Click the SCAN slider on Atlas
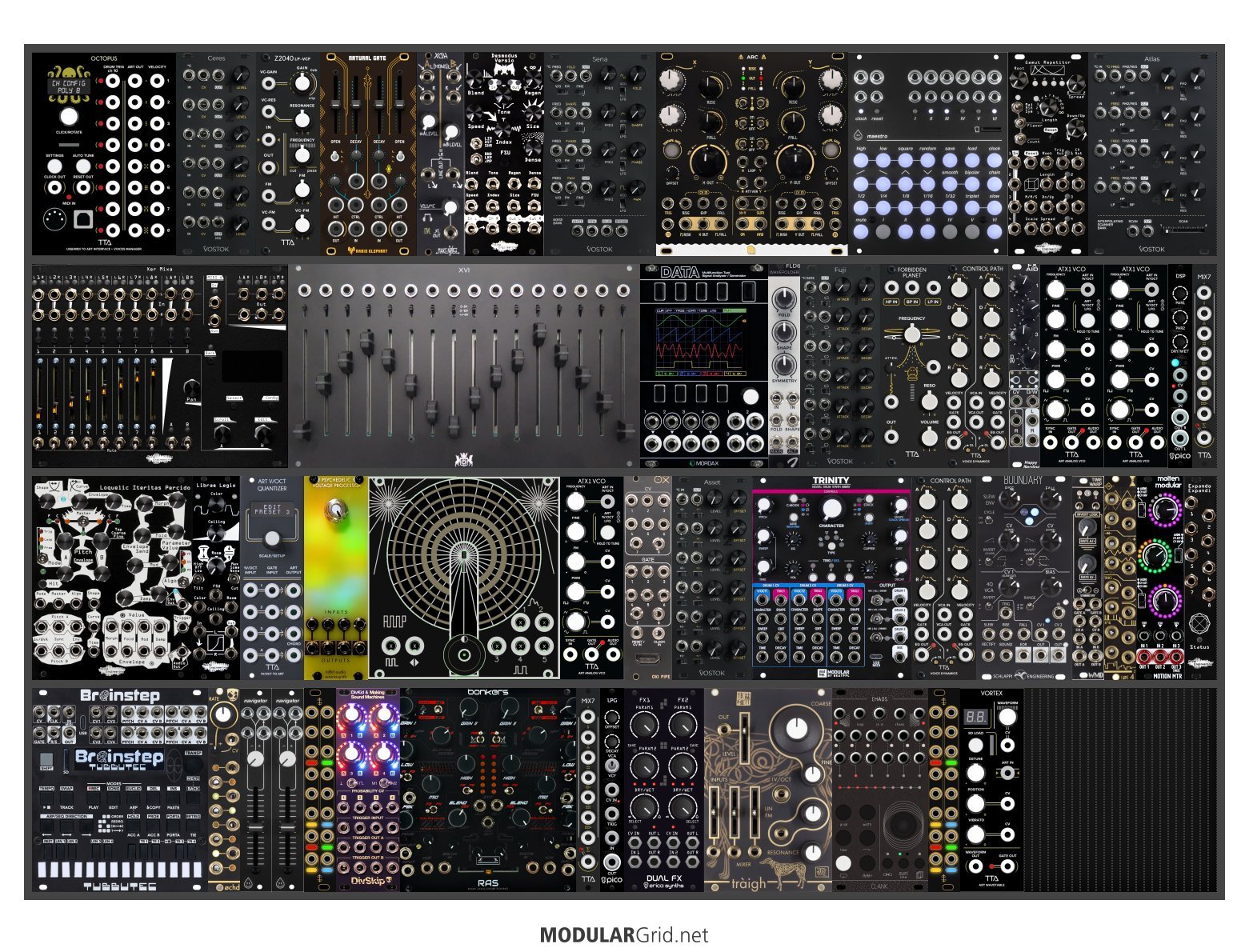 point(1184,229)
